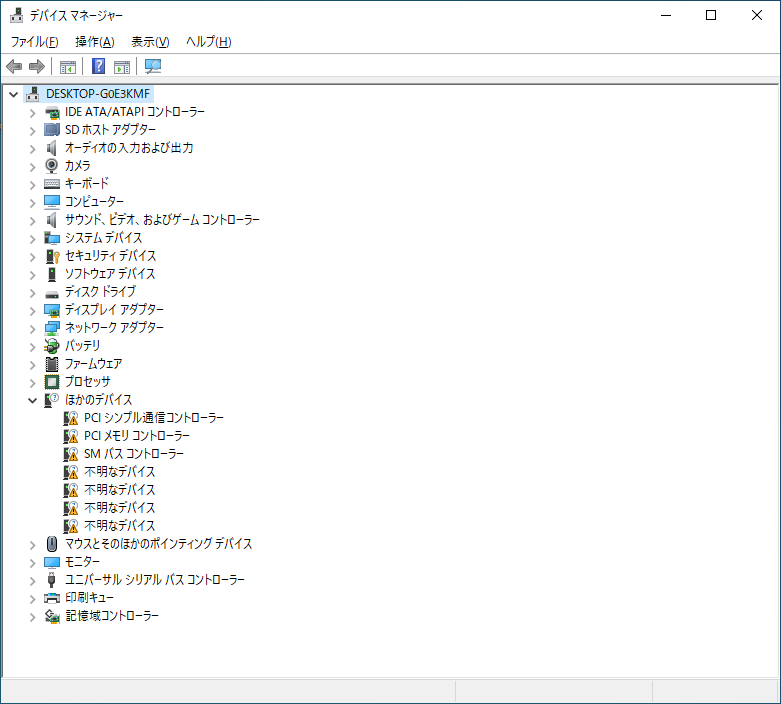The image size is (781, 704).
Task: Select DESKTOP-G0E3KMF computer name
Action: tap(98, 94)
